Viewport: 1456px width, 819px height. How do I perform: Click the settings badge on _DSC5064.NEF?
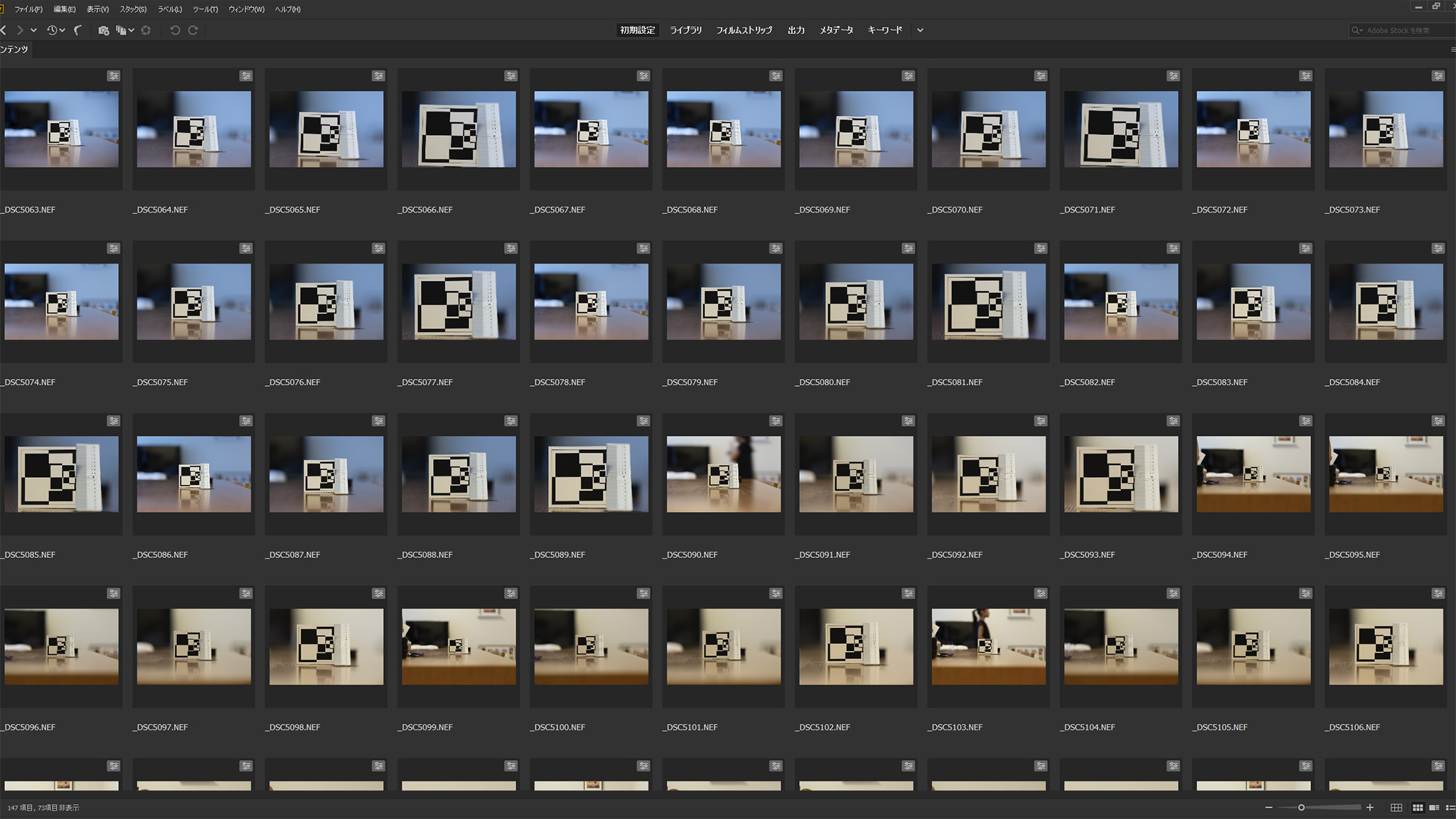click(246, 76)
